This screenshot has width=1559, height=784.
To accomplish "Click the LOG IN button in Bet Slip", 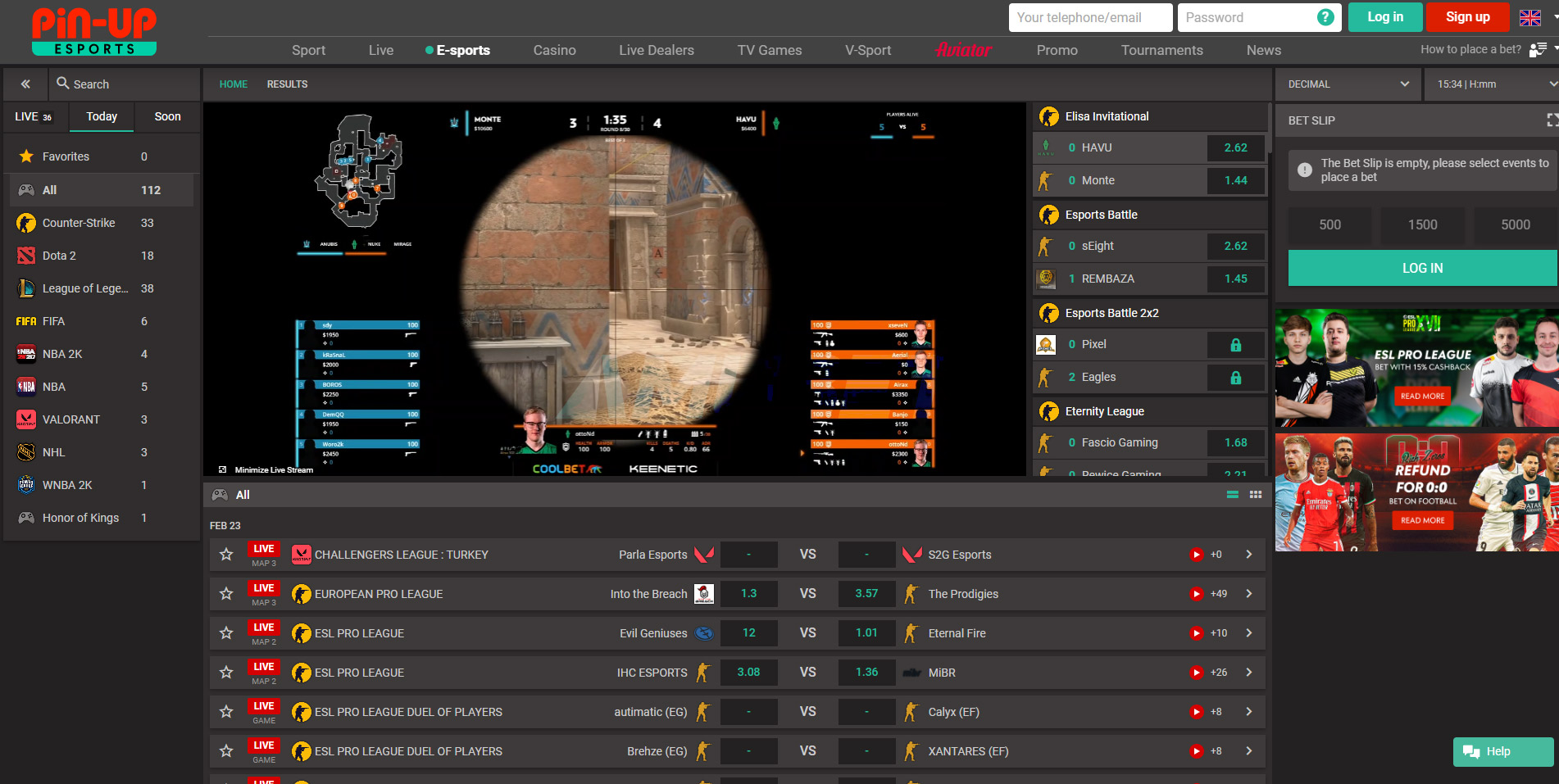I will [x=1422, y=268].
